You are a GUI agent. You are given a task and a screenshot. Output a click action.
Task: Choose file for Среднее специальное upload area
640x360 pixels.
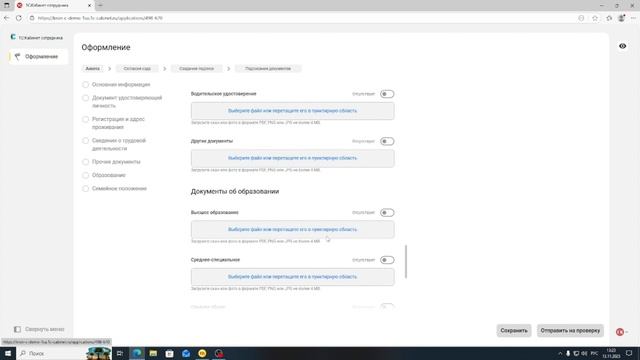point(293,277)
